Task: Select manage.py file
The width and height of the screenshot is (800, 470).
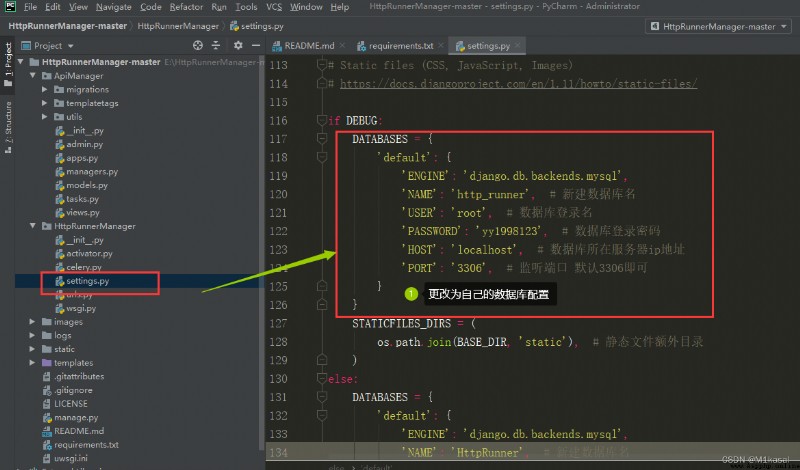Action: (x=70, y=418)
